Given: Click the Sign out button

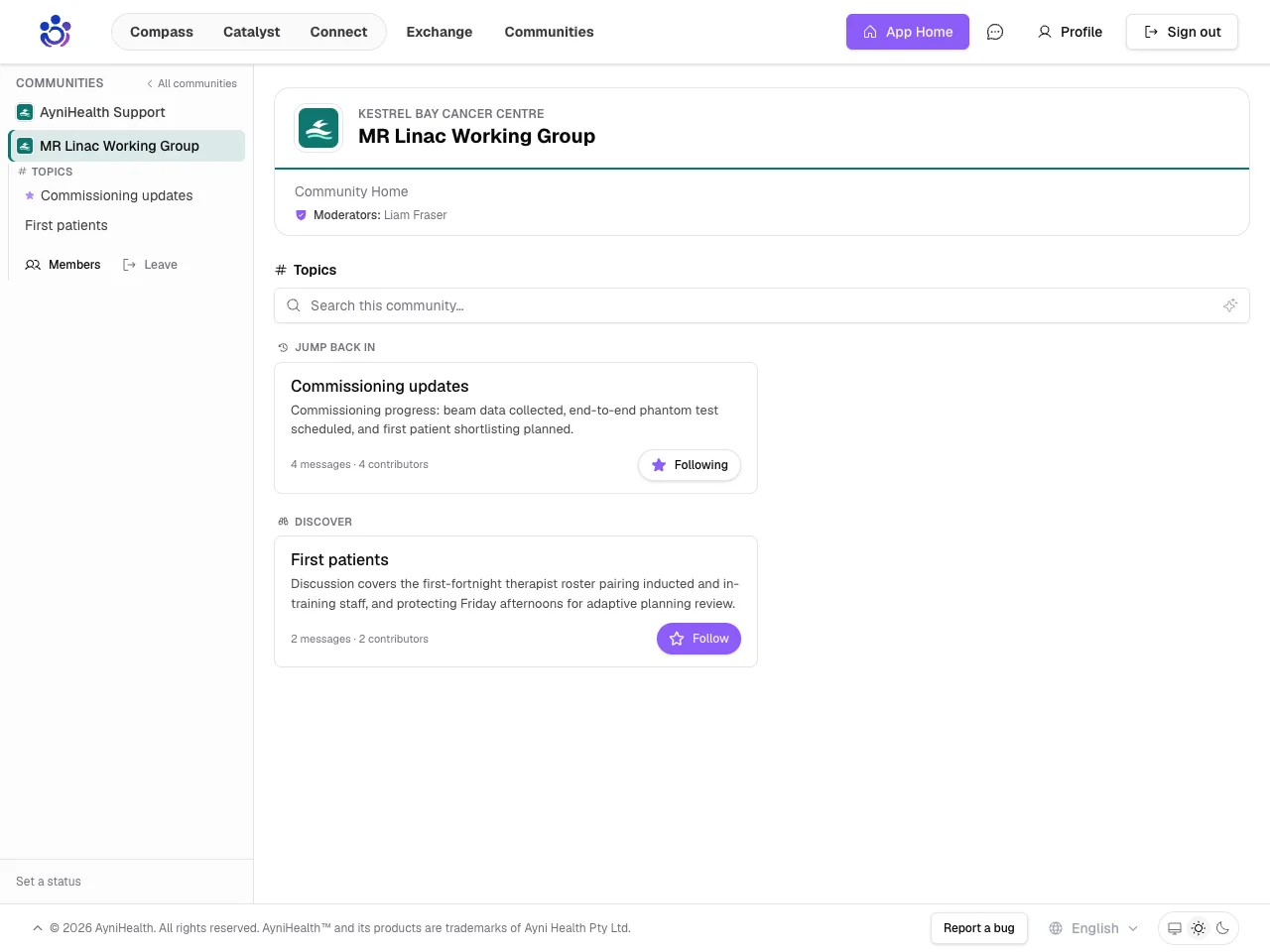Looking at the screenshot, I should [1182, 32].
